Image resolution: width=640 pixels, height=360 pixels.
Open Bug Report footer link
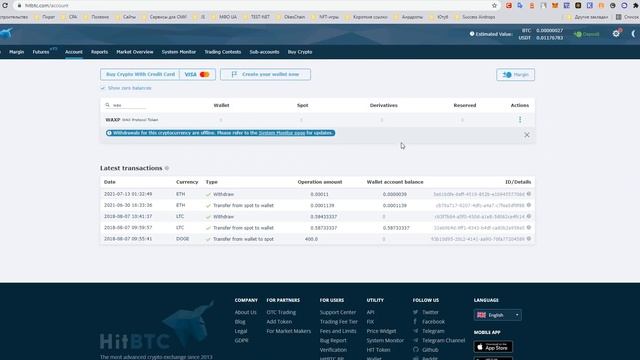pos(333,340)
